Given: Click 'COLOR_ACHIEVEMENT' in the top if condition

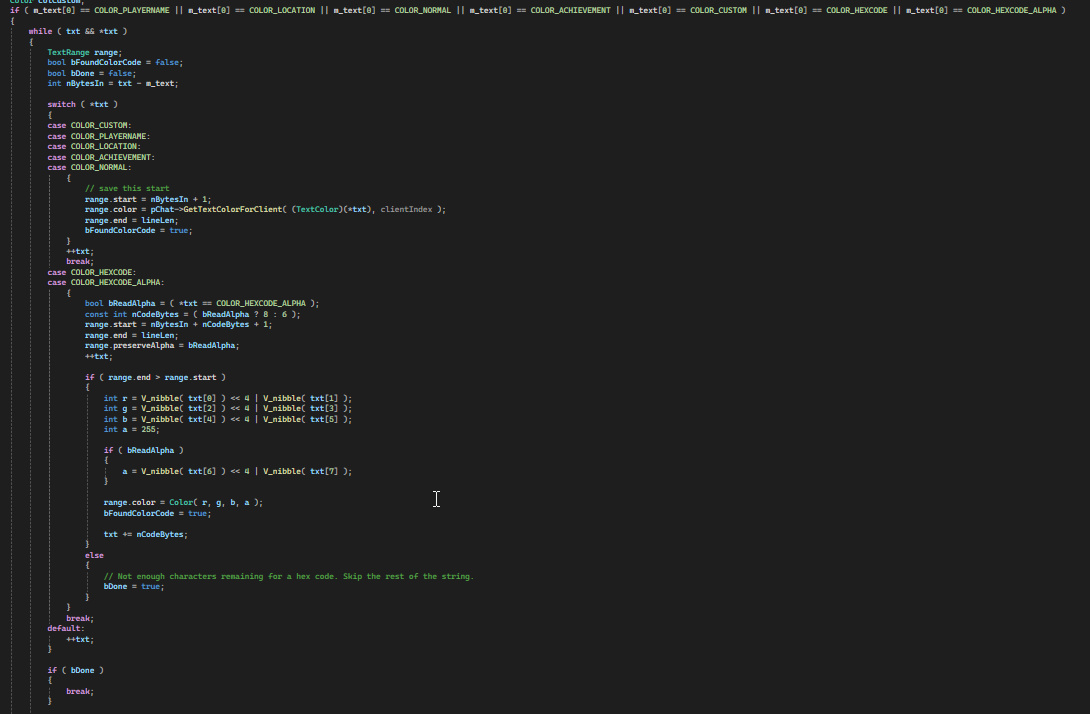Looking at the screenshot, I should tap(571, 10).
